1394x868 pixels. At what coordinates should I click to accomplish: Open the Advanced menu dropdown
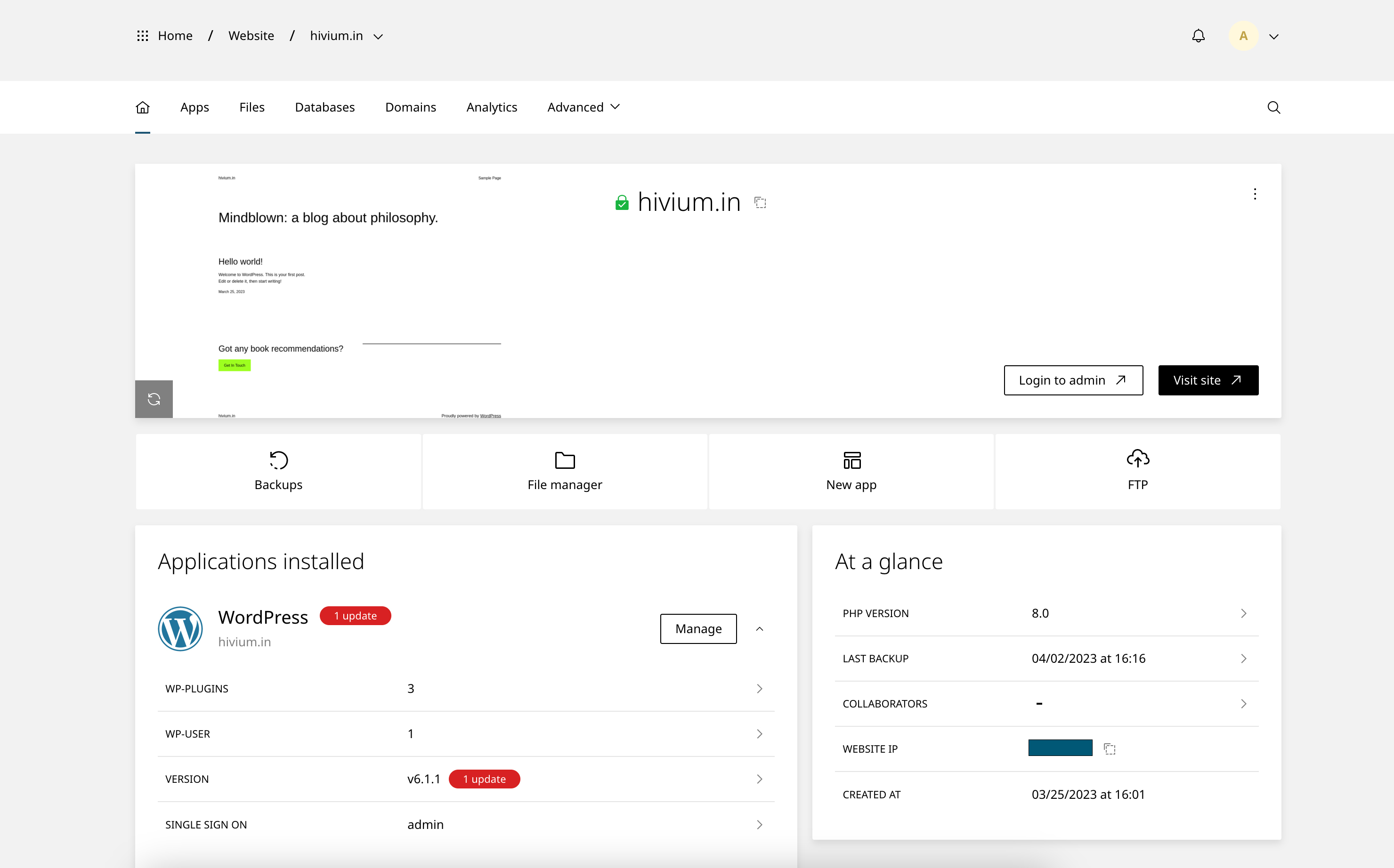point(583,107)
